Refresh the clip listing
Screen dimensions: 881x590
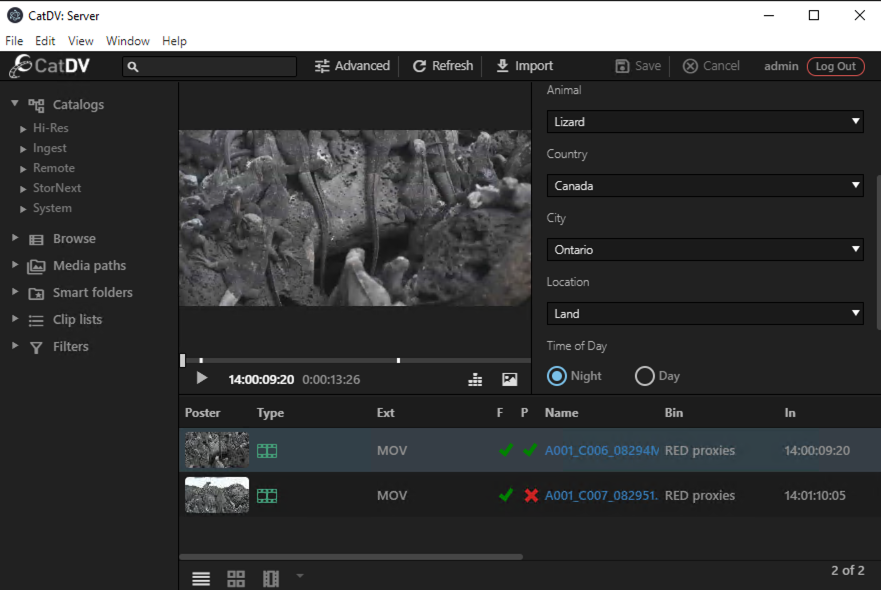[x=443, y=66]
